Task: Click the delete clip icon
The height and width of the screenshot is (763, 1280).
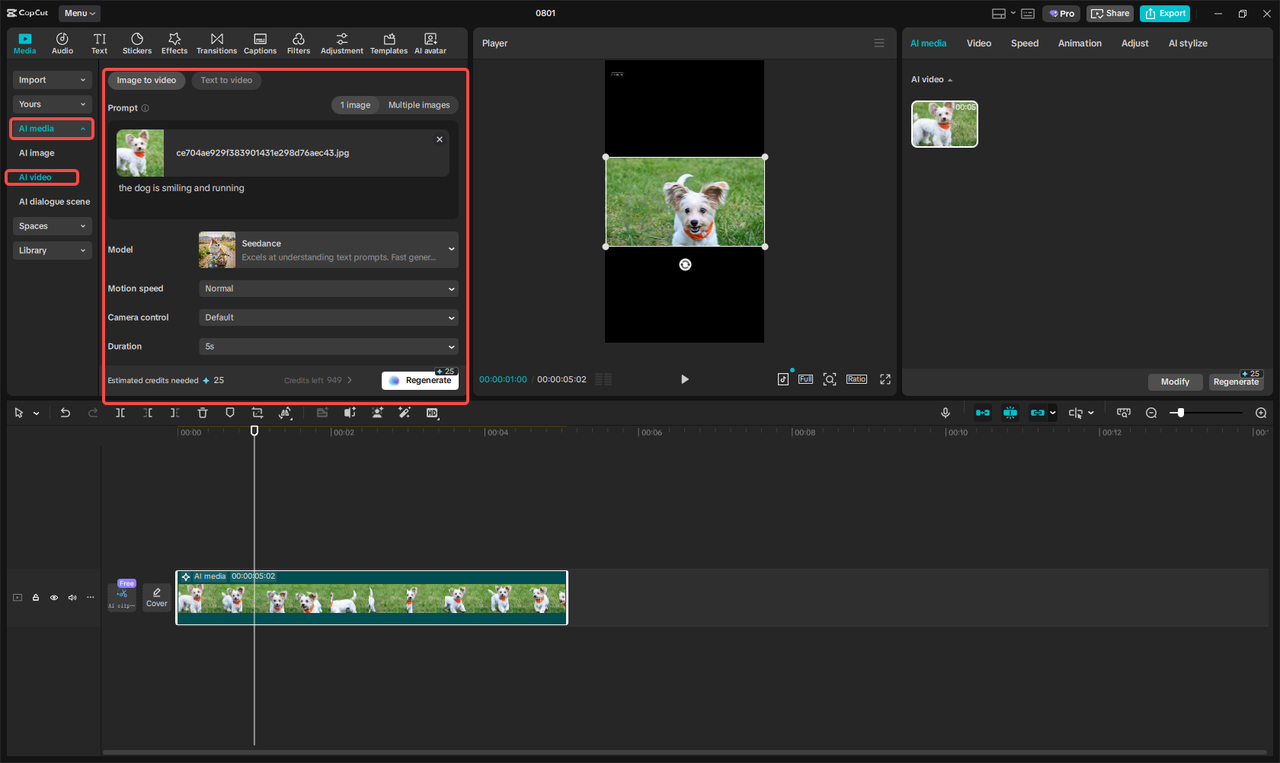Action: pyautogui.click(x=203, y=412)
